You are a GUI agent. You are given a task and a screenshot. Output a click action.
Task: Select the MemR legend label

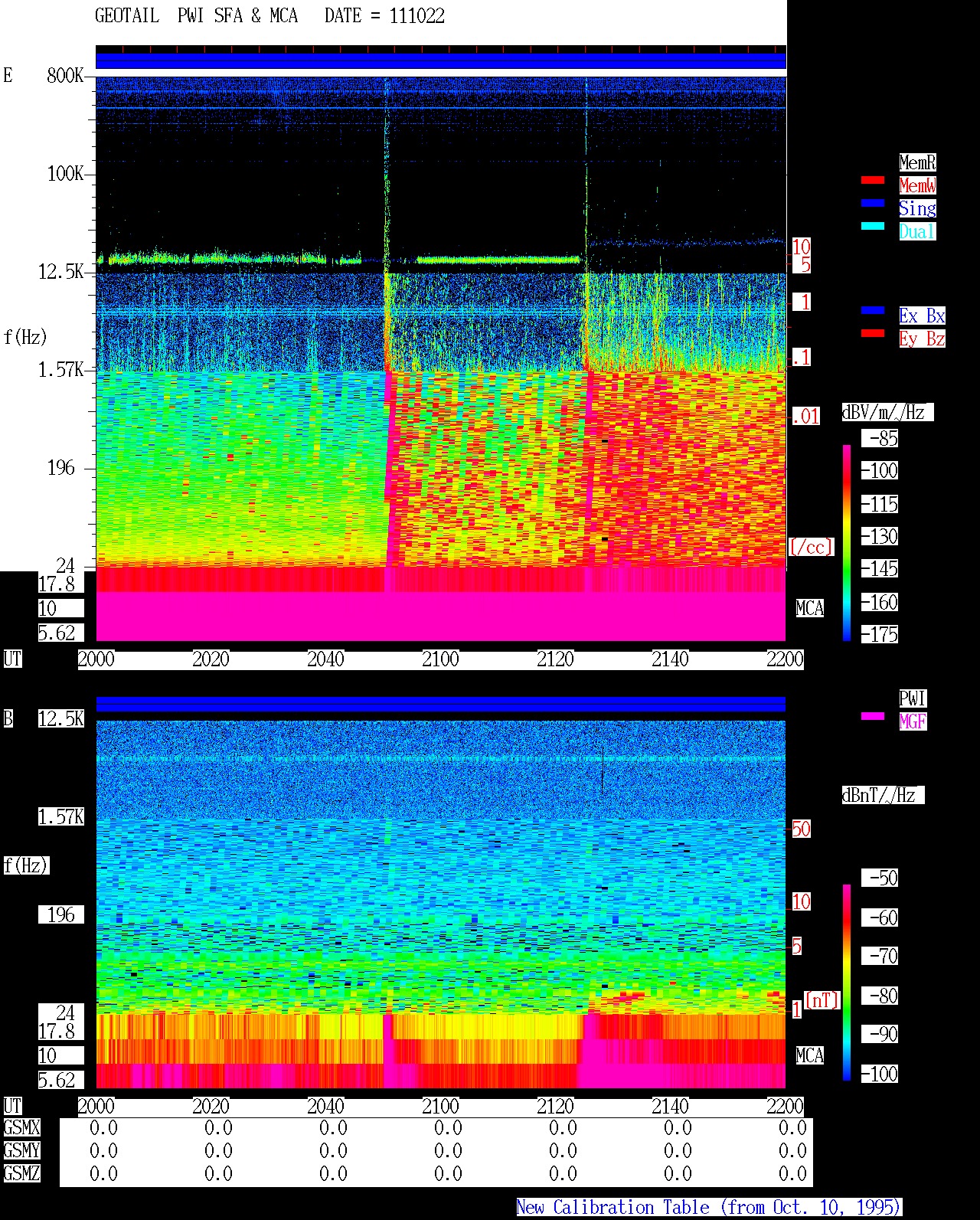point(917,162)
